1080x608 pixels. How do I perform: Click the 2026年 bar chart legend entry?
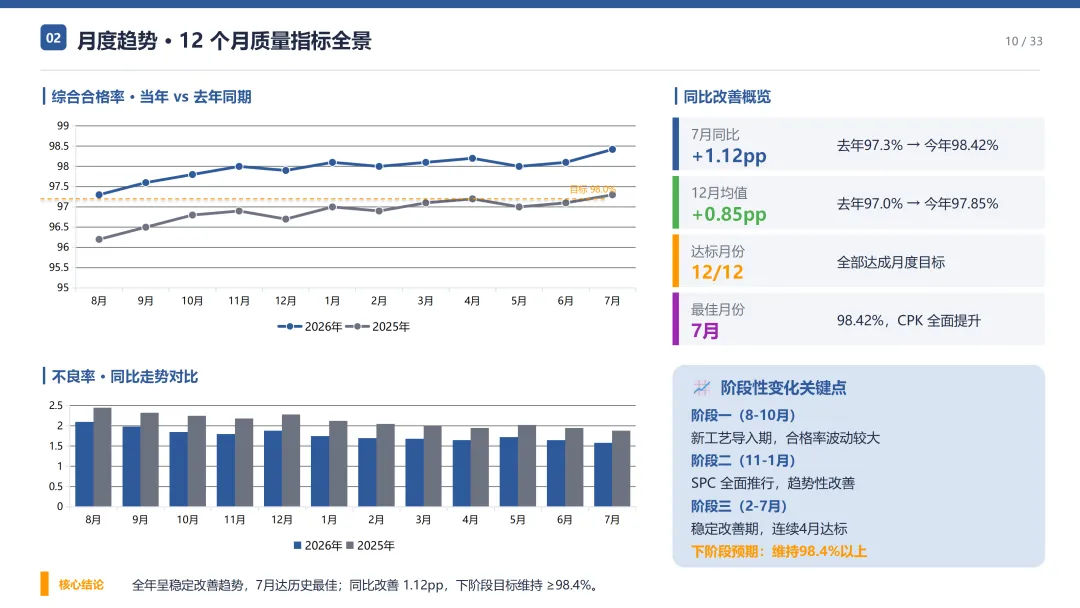pos(318,545)
